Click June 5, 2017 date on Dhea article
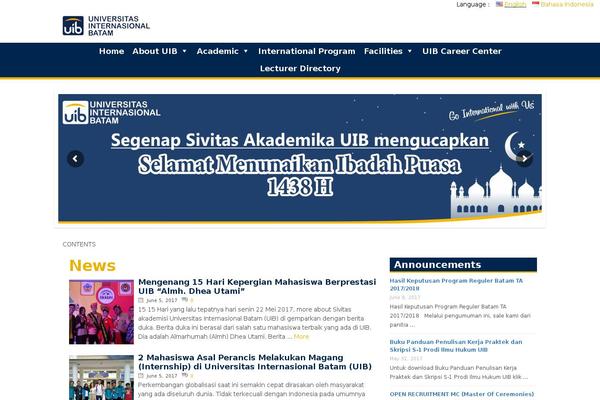The height and width of the screenshot is (400, 600). (x=161, y=300)
